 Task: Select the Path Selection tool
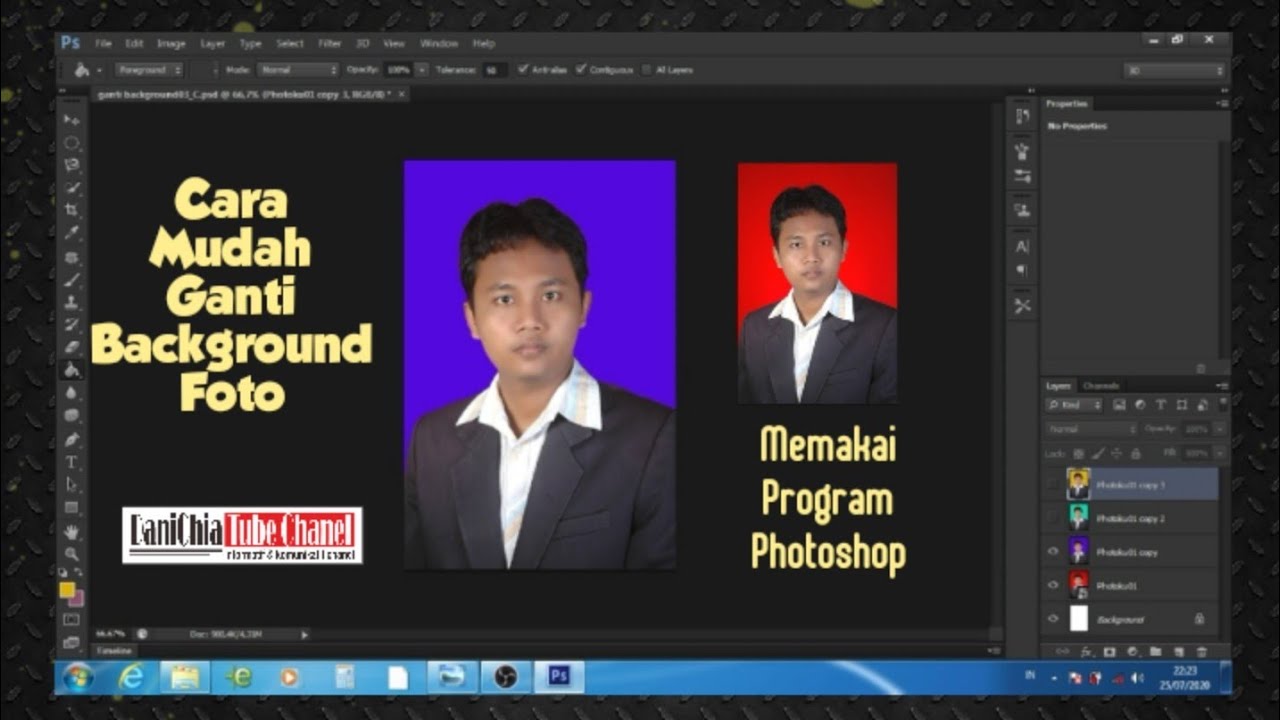tap(72, 484)
